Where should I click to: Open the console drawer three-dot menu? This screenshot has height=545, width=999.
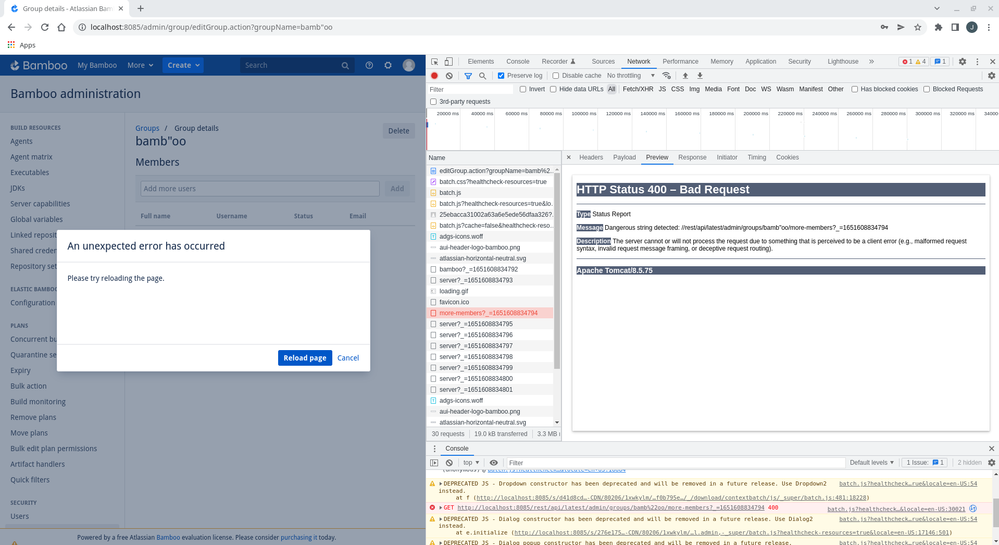[x=435, y=449]
